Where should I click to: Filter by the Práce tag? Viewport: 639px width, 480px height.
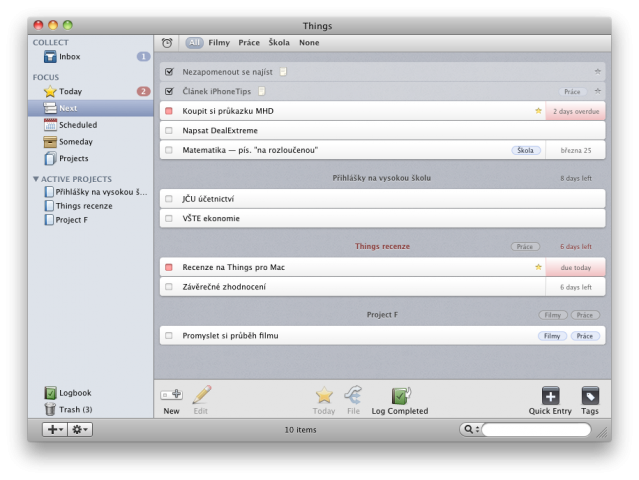pyautogui.click(x=249, y=42)
